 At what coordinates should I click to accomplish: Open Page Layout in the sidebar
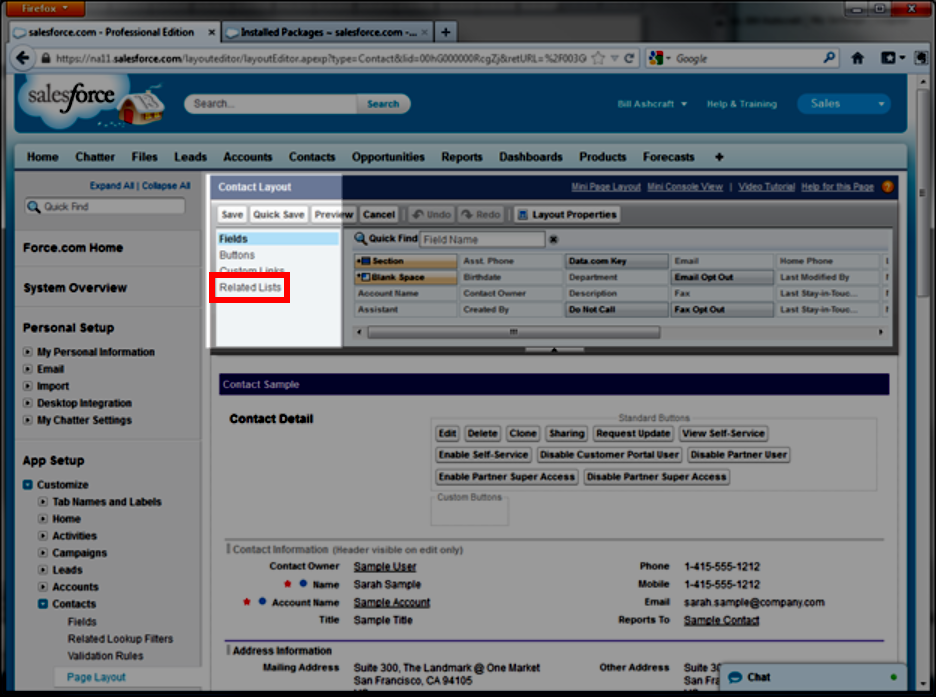[x=96, y=677]
